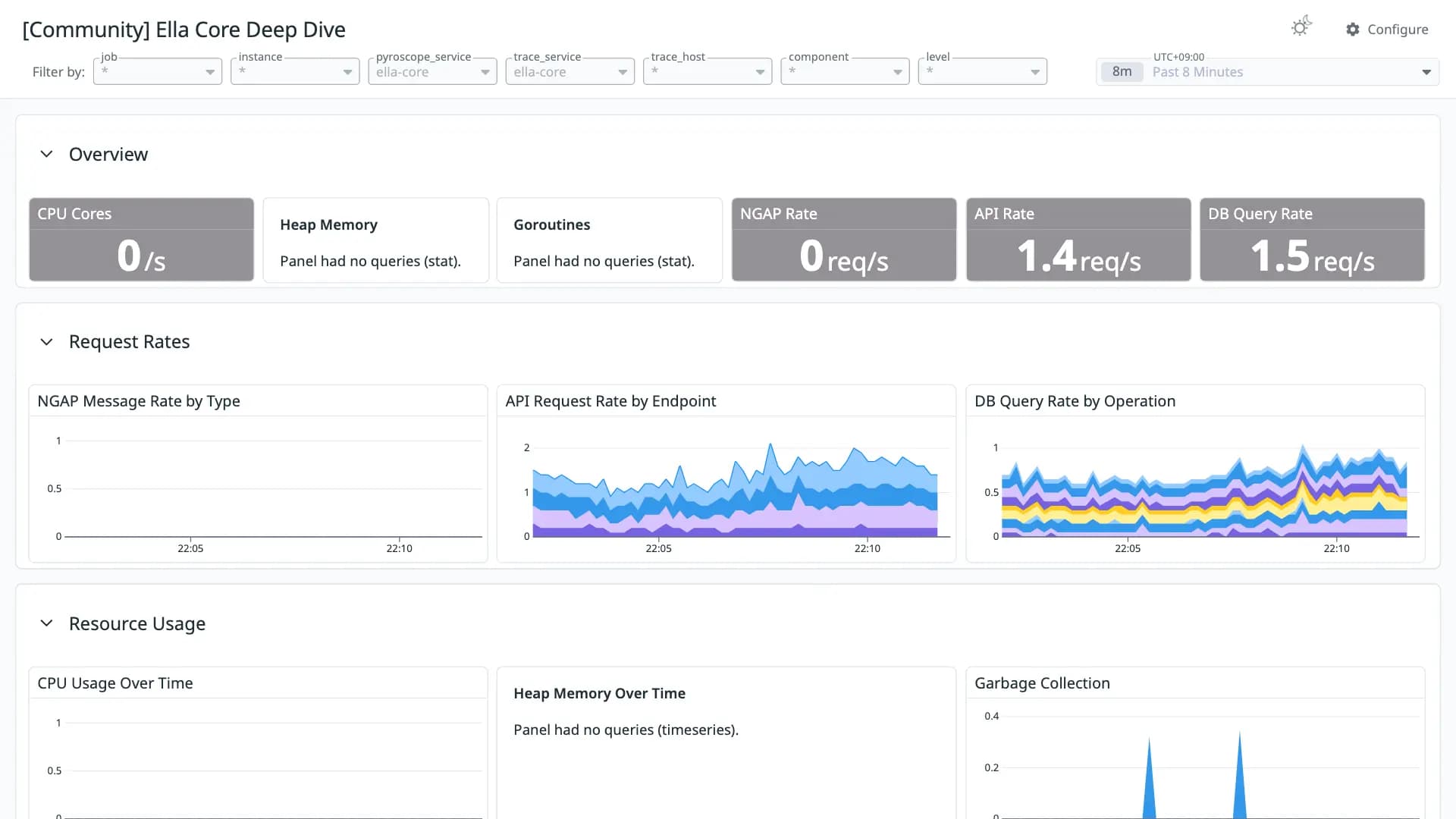The height and width of the screenshot is (819, 1456).
Task: Click the 8m time badge
Action: coord(1122,71)
